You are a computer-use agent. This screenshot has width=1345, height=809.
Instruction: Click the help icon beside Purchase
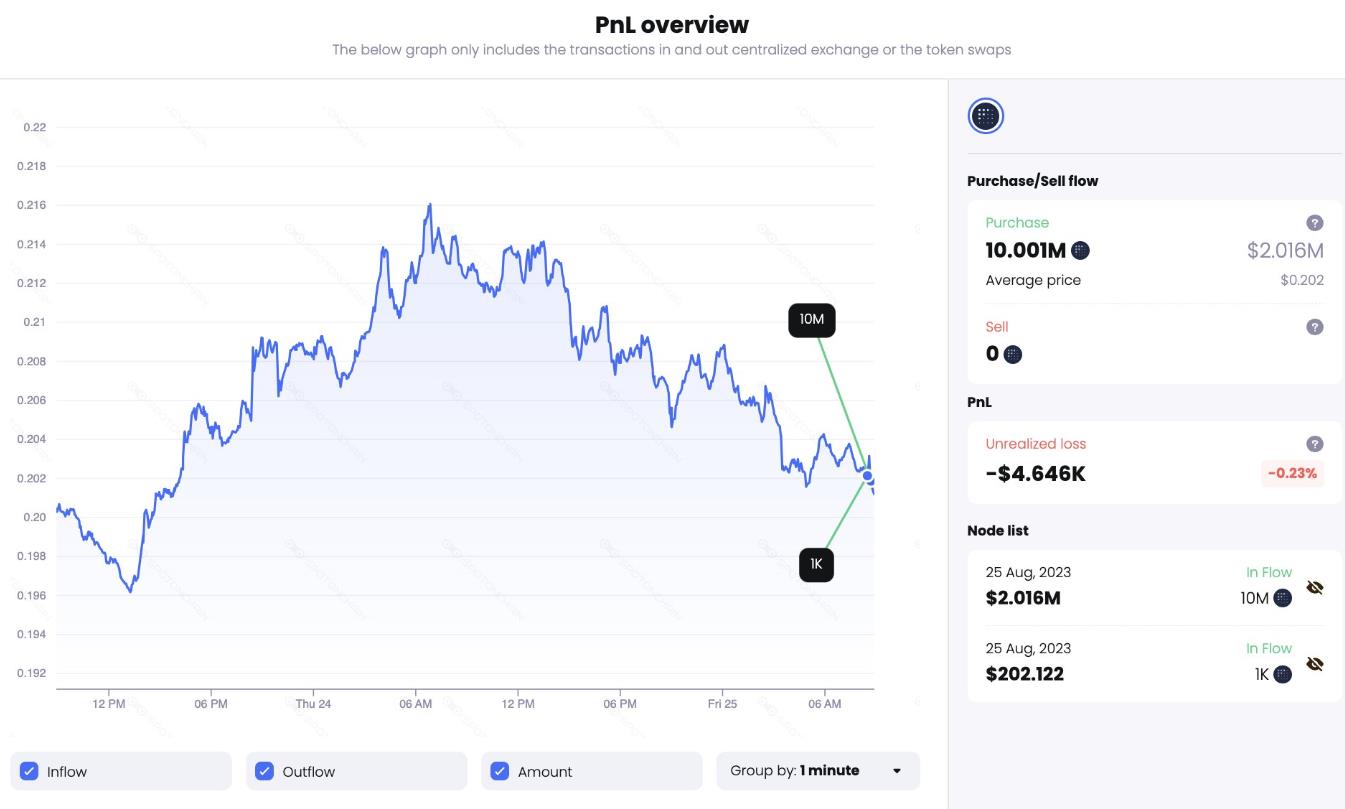pos(1315,223)
